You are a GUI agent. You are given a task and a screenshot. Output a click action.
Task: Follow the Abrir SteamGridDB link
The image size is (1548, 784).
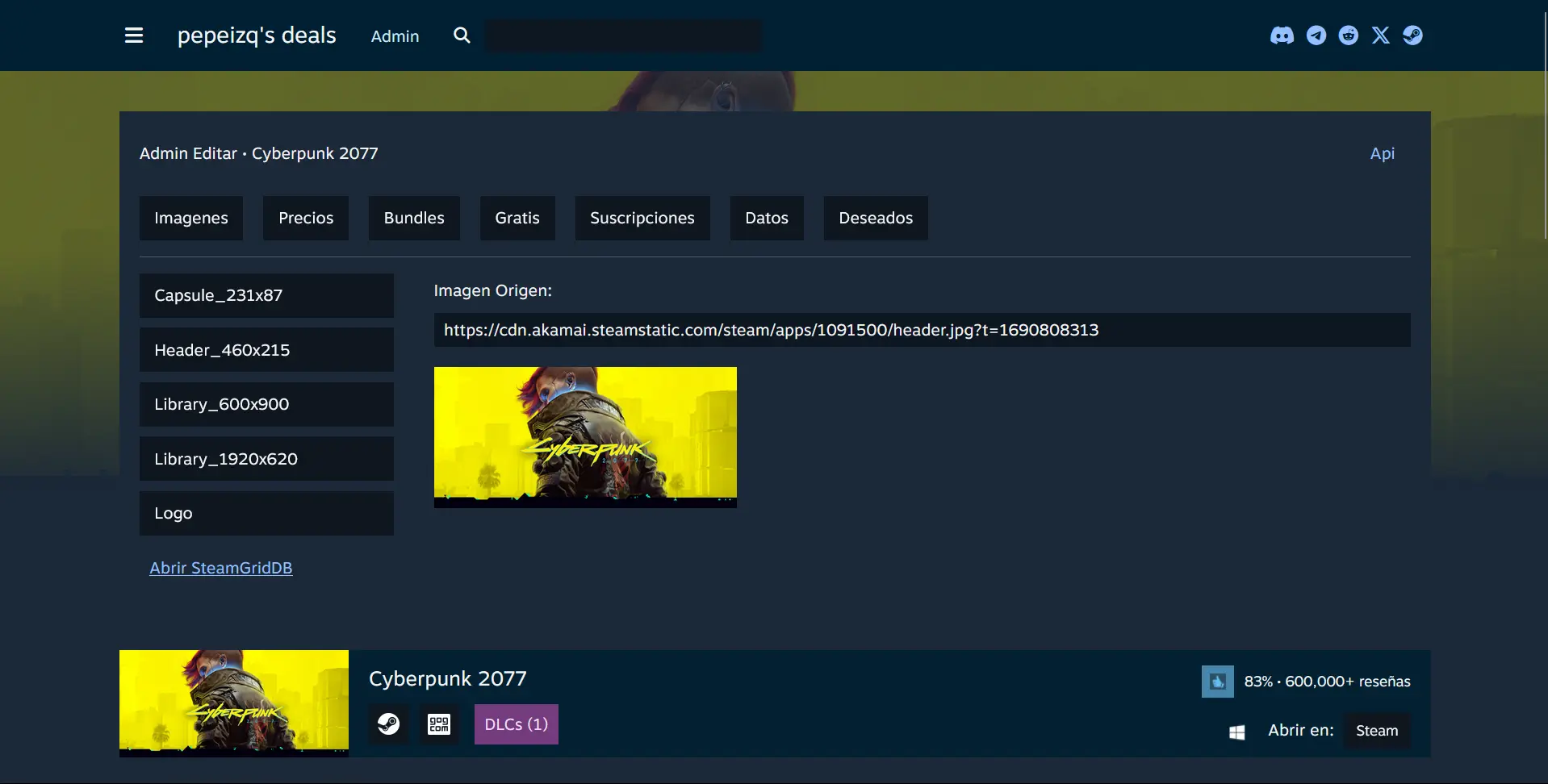pos(221,568)
